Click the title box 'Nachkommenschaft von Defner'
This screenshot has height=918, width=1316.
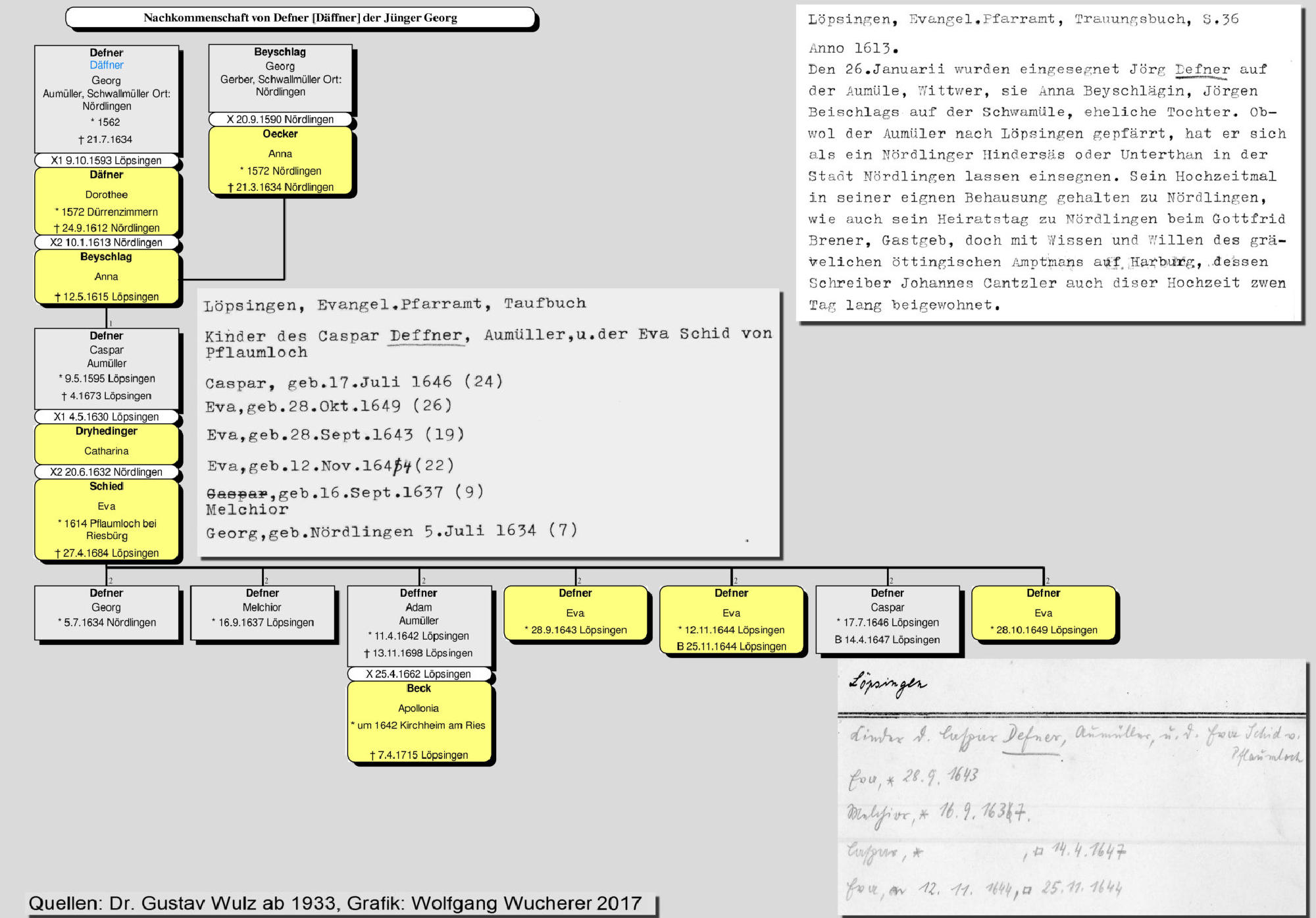[300, 18]
